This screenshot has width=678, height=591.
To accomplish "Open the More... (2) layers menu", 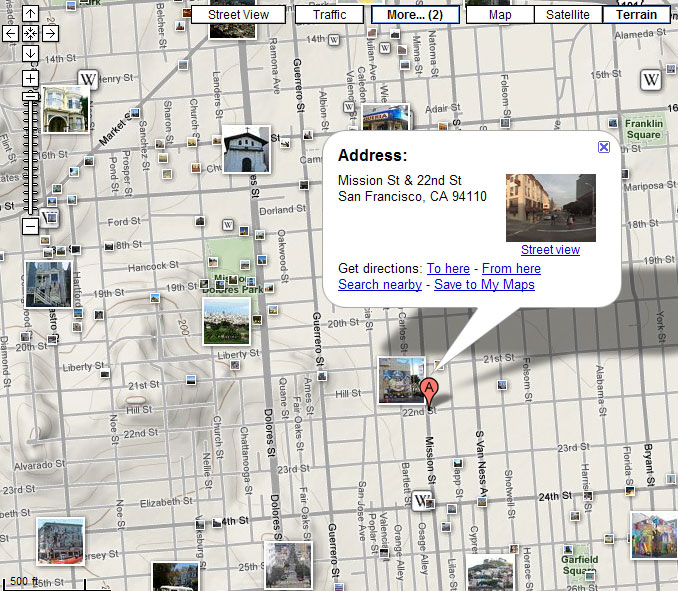I will (x=415, y=15).
